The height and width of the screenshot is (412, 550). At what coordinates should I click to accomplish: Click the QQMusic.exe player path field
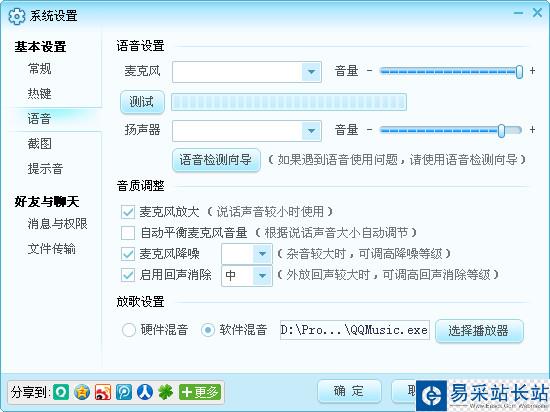[355, 330]
